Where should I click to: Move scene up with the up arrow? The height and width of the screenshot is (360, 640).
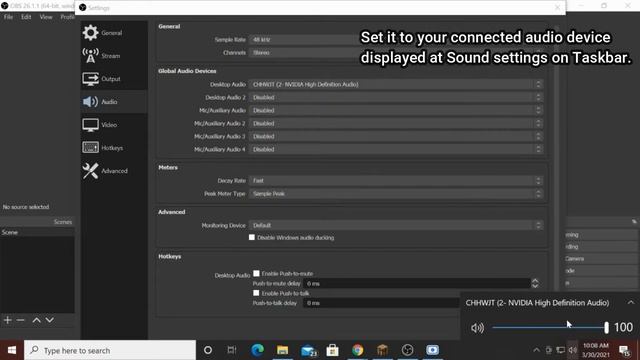click(36, 320)
